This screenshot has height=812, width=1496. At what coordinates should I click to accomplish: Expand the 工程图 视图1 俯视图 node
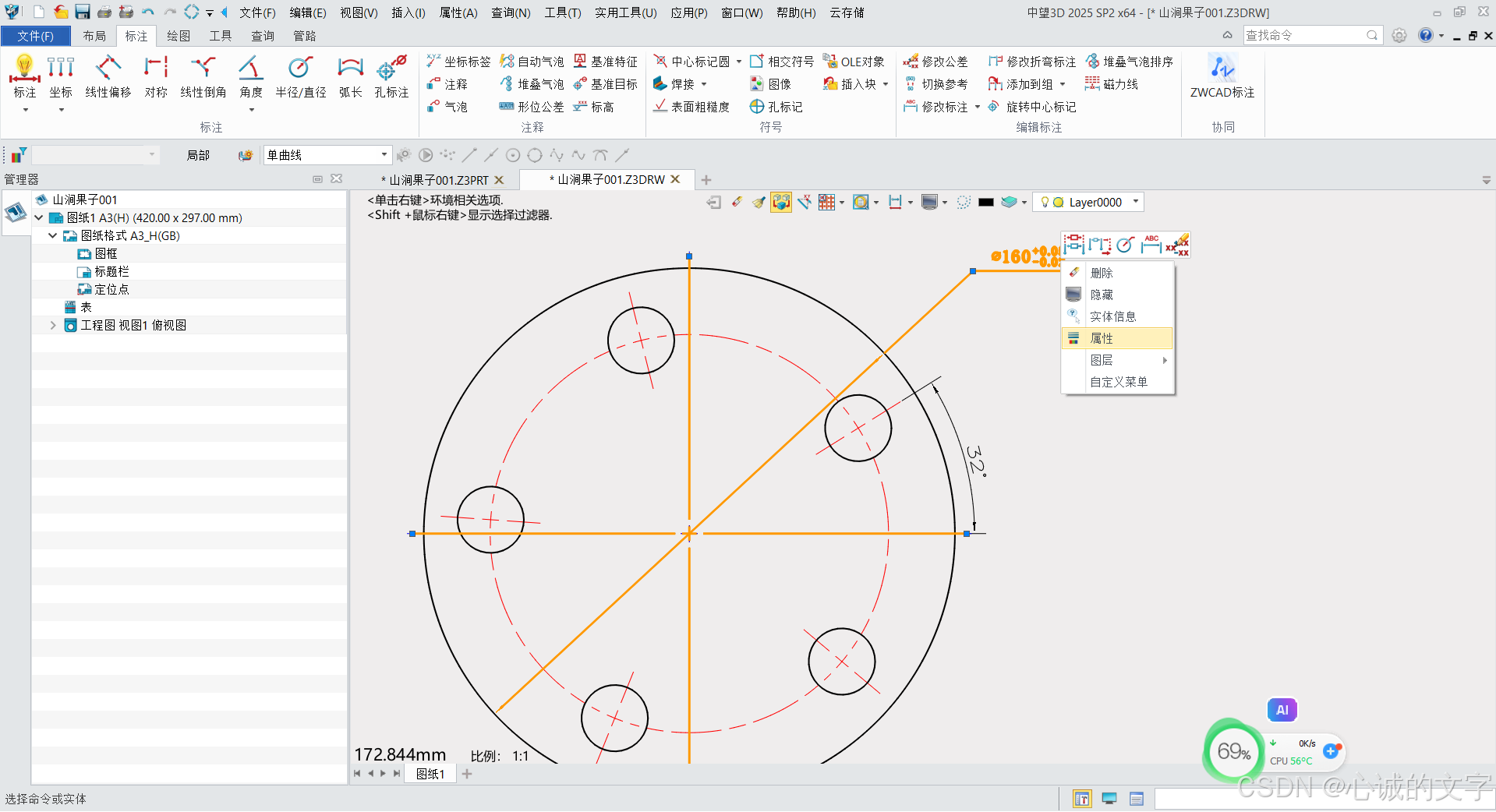pos(53,326)
